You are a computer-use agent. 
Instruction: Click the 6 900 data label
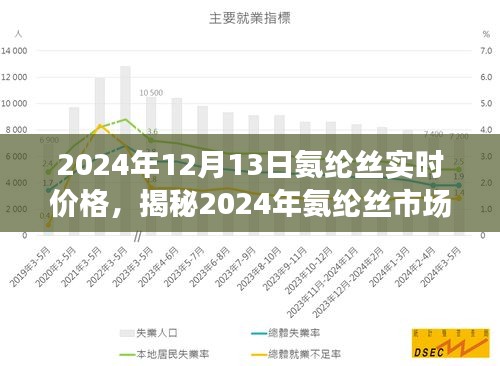click(x=49, y=140)
